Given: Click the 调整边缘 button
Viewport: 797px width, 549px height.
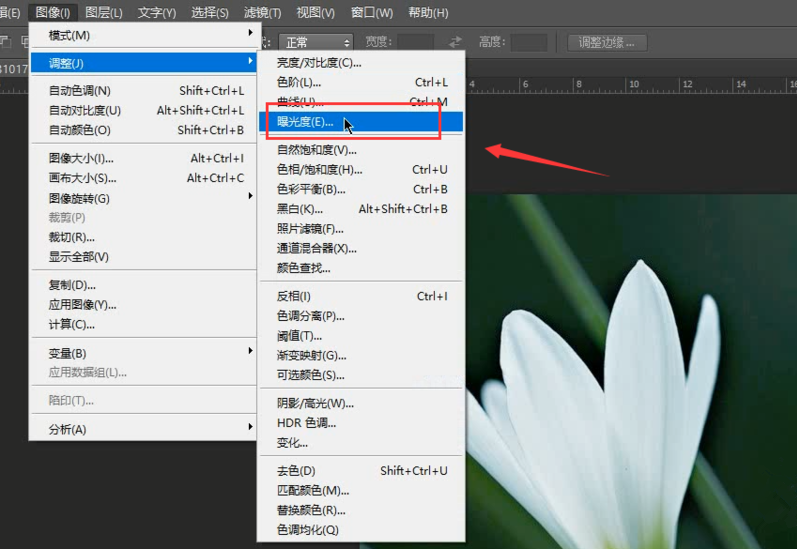Looking at the screenshot, I should tap(607, 43).
